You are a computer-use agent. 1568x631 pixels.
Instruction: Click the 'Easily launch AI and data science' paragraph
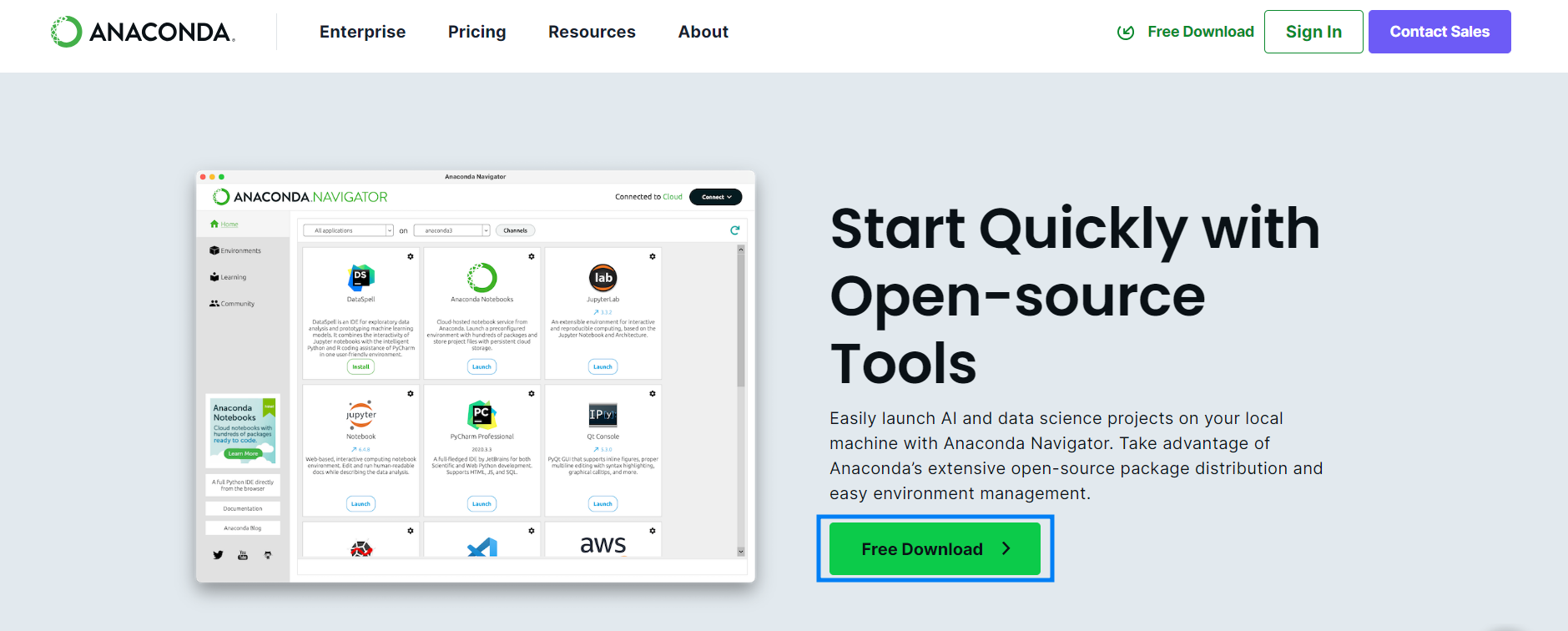pos(1076,456)
